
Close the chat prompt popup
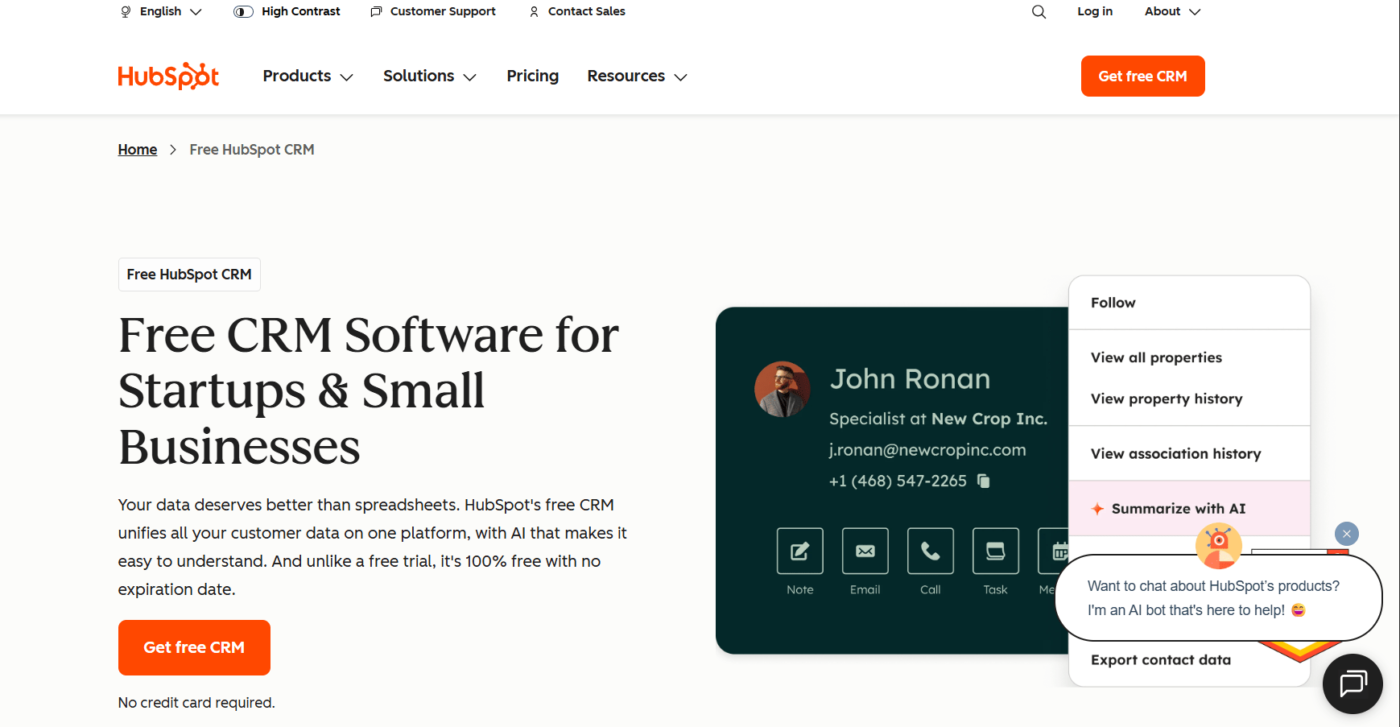pyautogui.click(x=1347, y=534)
